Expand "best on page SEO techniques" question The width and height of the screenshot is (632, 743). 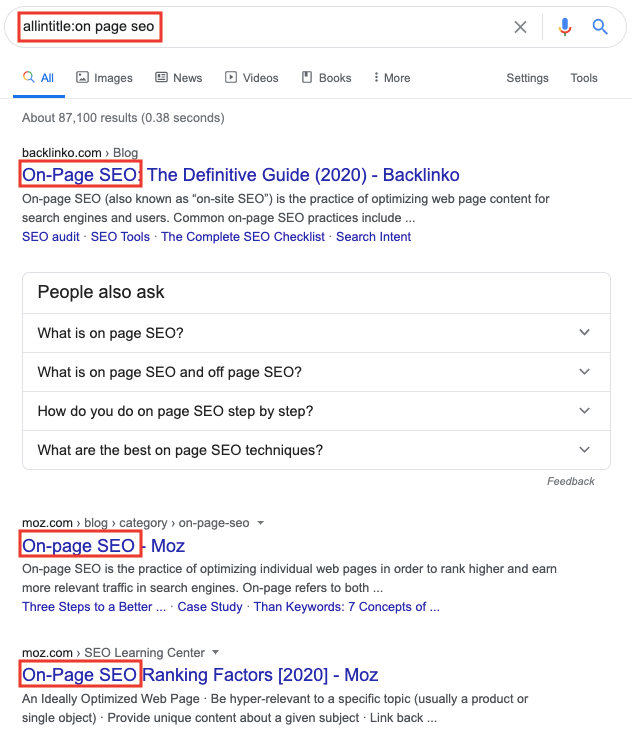[316, 450]
